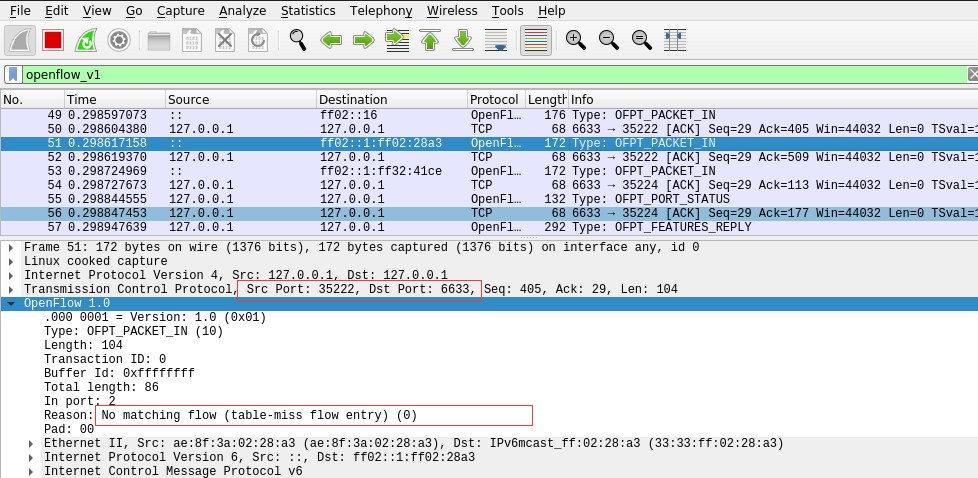The width and height of the screenshot is (978, 478).
Task: Expand Internet Control Message Protocol v6
Action: coord(31,471)
